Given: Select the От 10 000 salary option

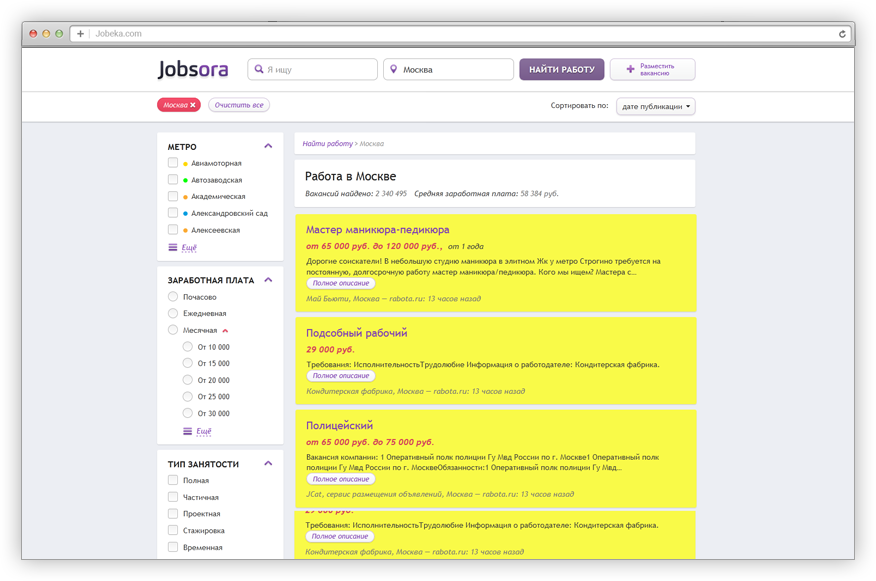Looking at the screenshot, I should (188, 346).
